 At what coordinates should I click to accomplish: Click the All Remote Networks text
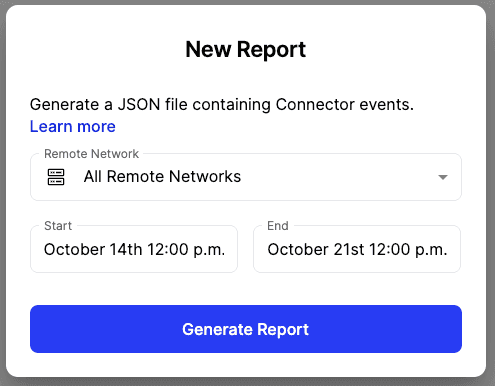click(162, 177)
